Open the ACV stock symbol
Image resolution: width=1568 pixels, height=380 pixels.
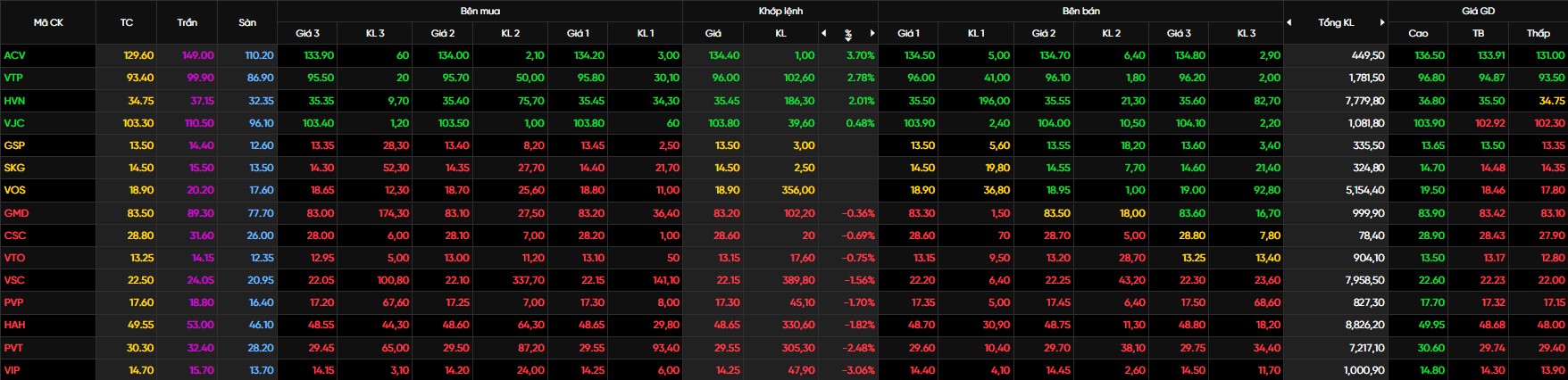14,55
